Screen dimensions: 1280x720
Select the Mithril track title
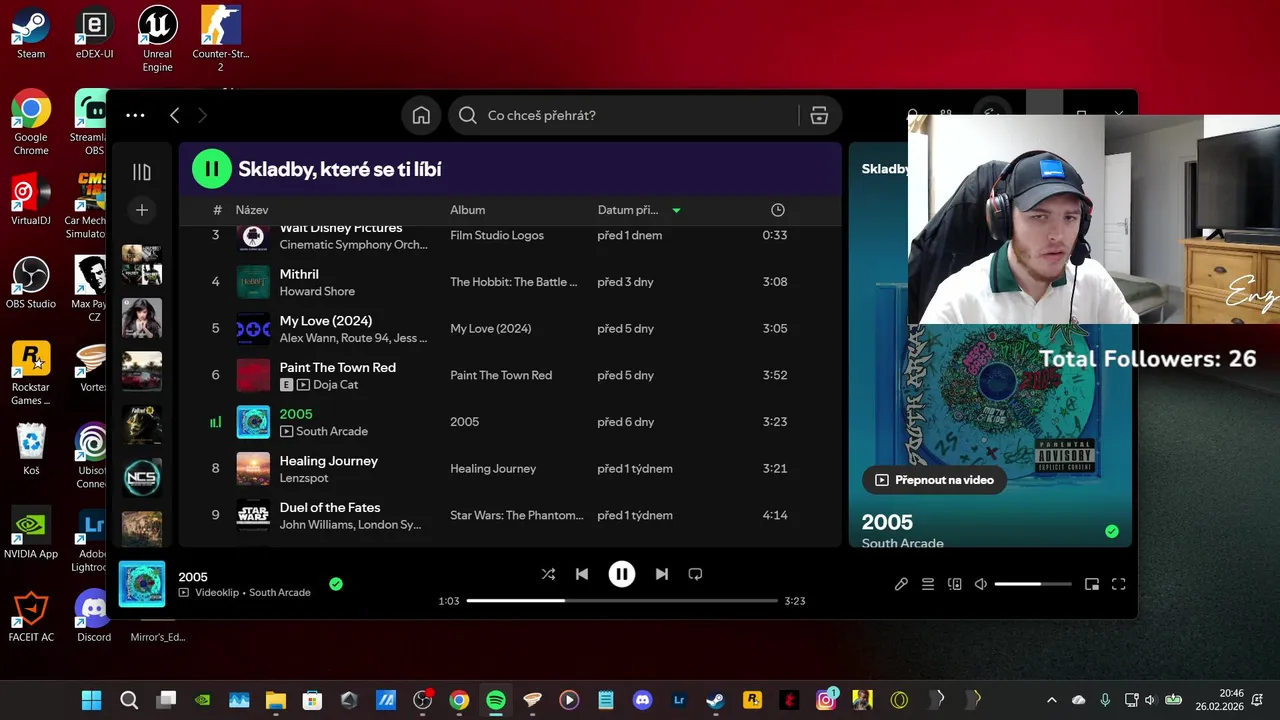point(299,274)
